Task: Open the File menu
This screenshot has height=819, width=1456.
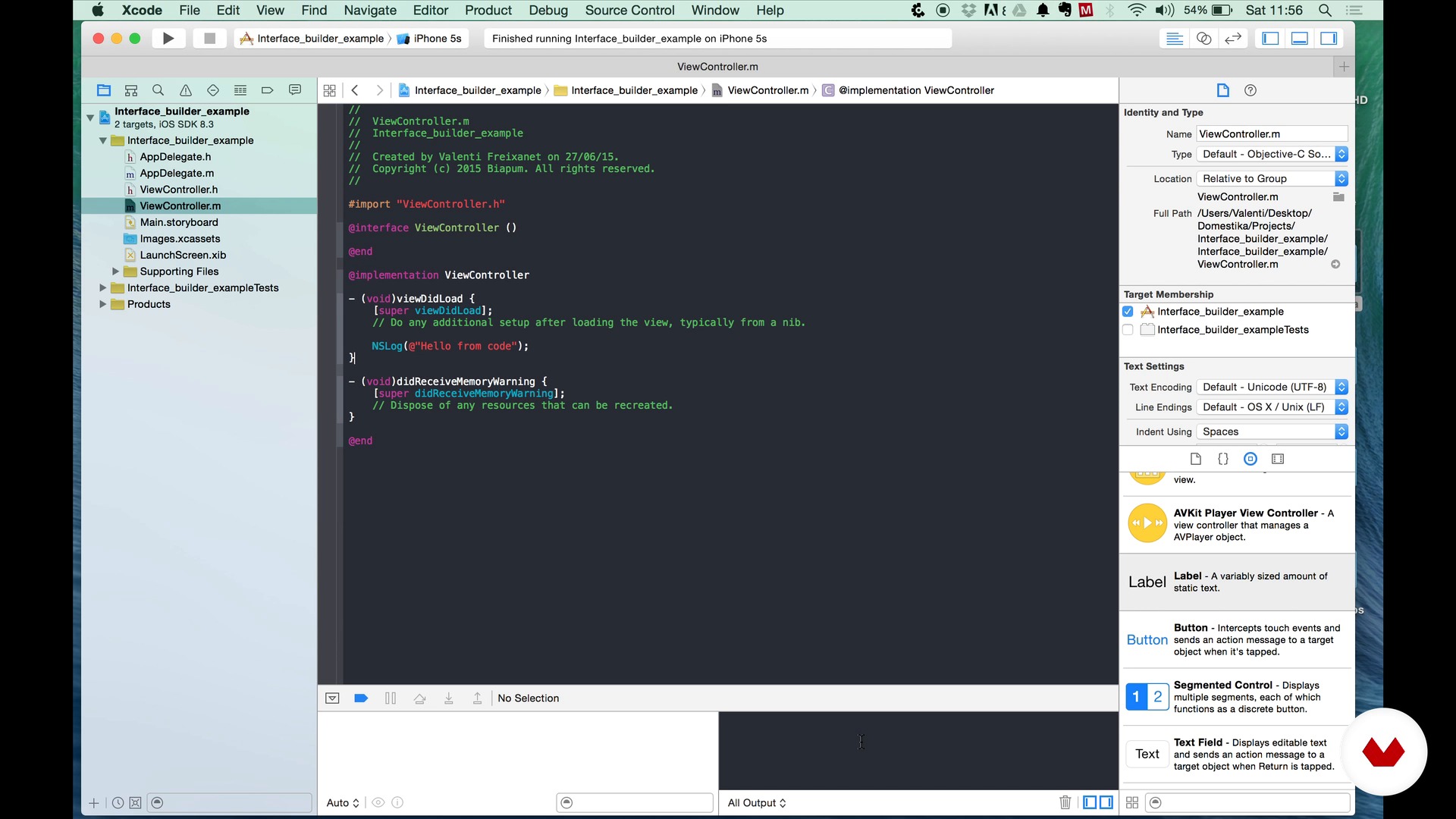Action: [x=190, y=11]
